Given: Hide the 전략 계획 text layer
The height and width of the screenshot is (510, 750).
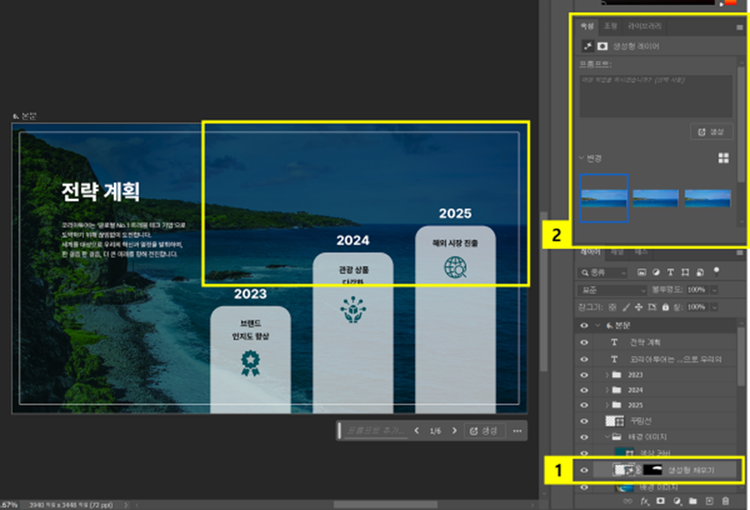Looking at the screenshot, I should (x=584, y=343).
